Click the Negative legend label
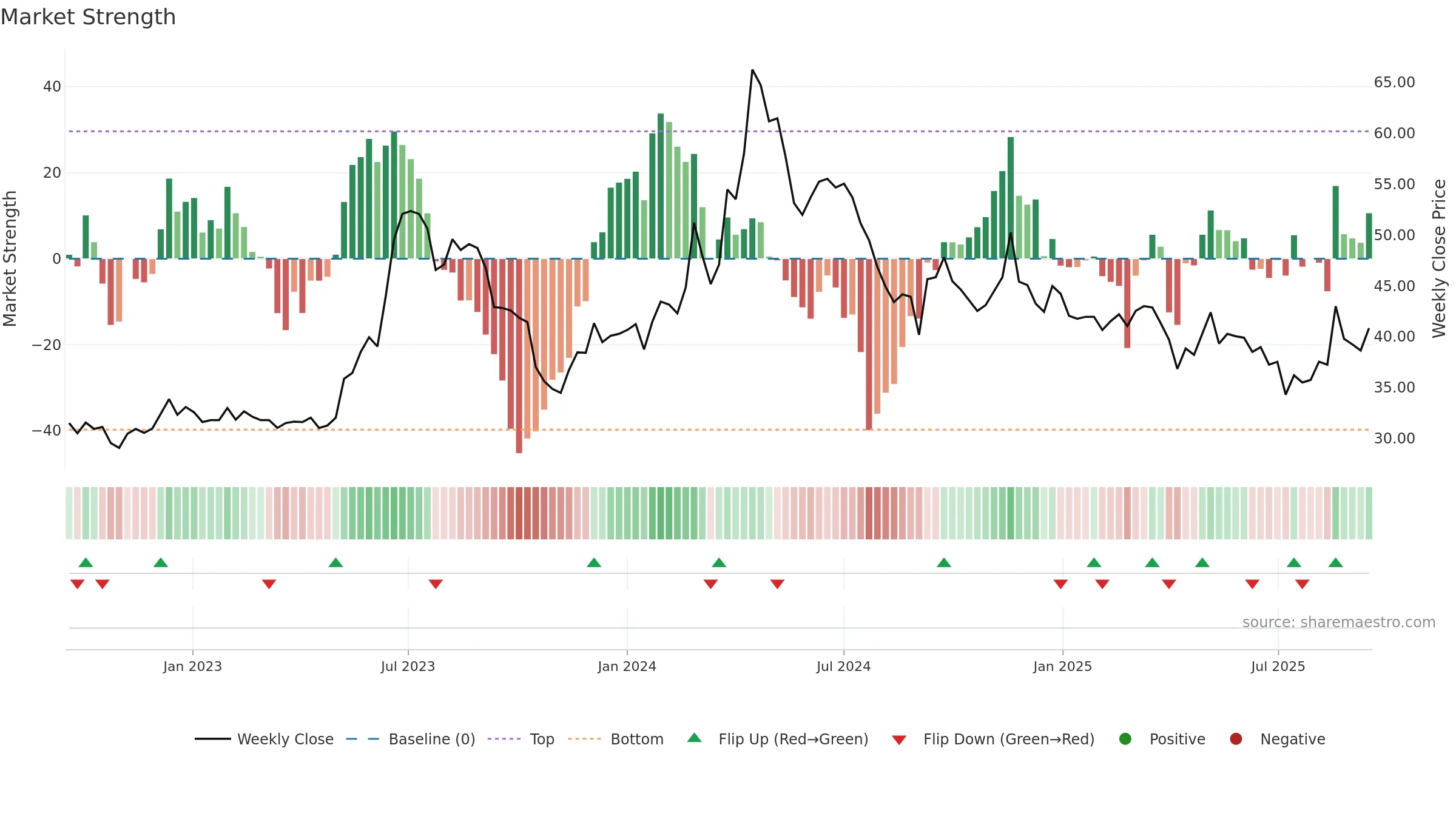The width and height of the screenshot is (1456, 819). 1293,739
